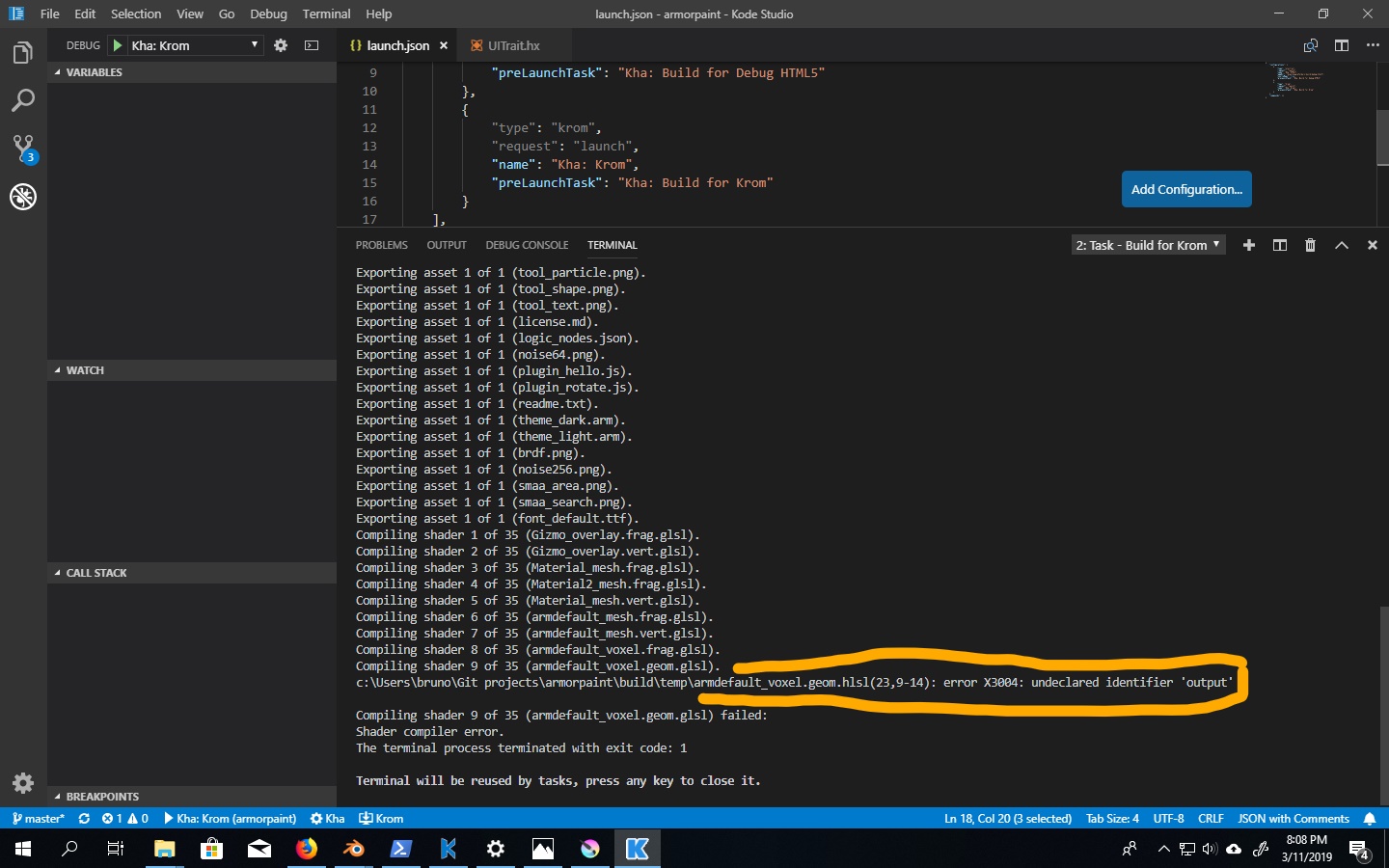The height and width of the screenshot is (868, 1389).
Task: Open Source Control showing 3 changes
Action: click(23, 147)
